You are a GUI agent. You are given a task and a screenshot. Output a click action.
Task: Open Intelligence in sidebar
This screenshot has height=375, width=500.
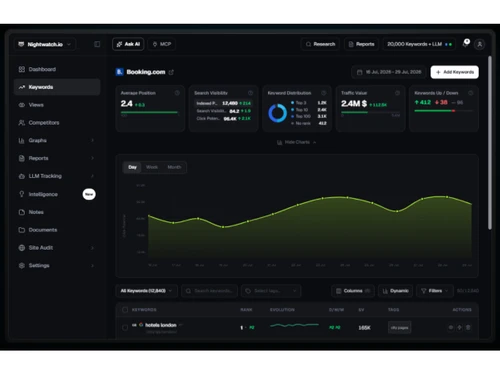coord(57,194)
